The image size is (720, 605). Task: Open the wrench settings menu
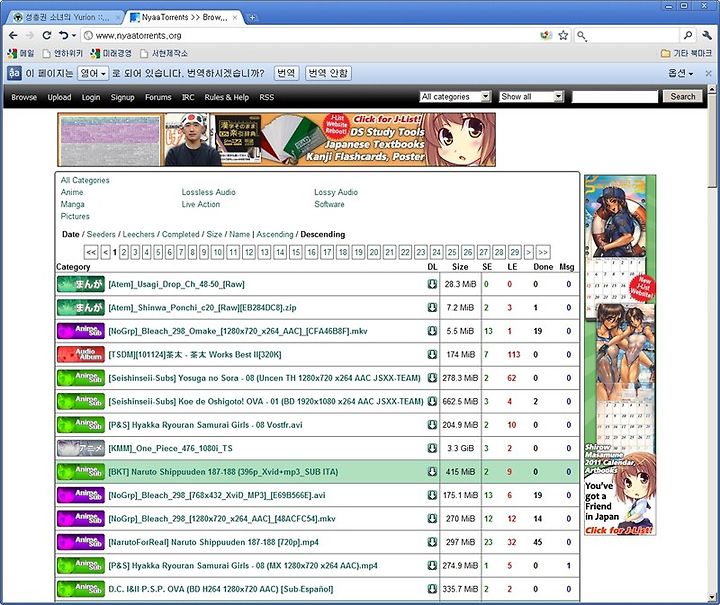707,35
